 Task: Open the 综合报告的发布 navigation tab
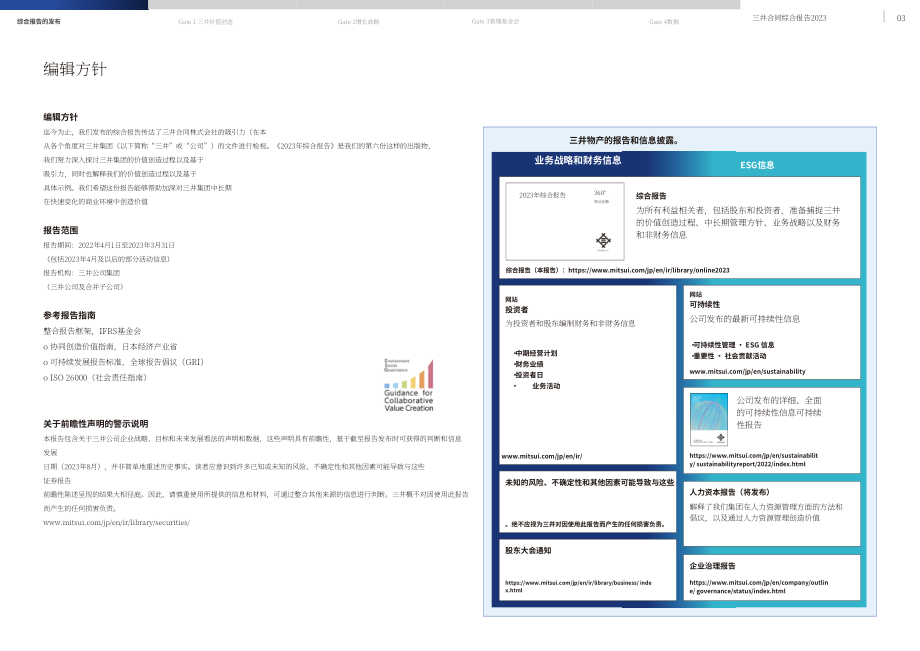click(39, 22)
